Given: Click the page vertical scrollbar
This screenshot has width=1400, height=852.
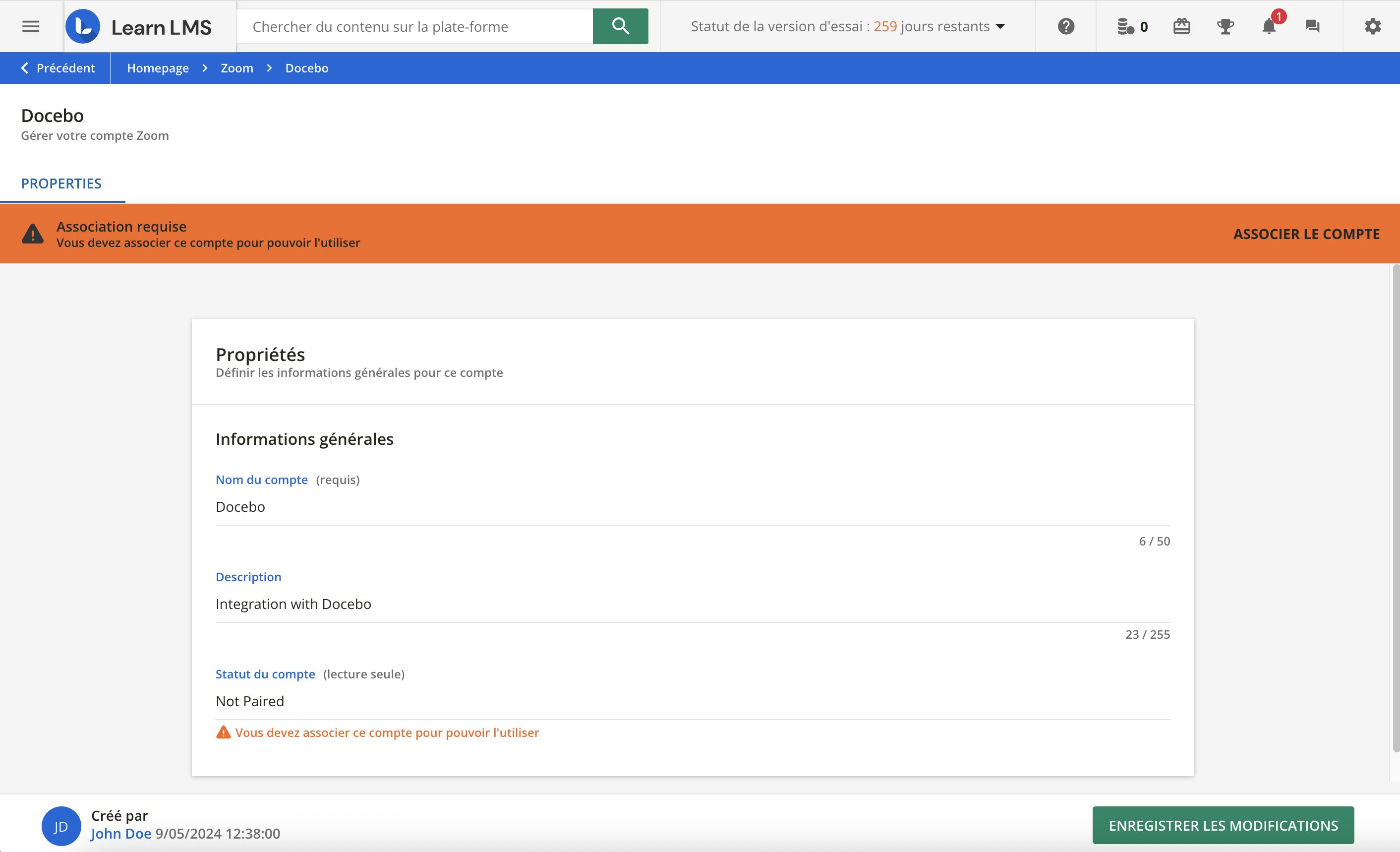Looking at the screenshot, I should tap(1395, 507).
